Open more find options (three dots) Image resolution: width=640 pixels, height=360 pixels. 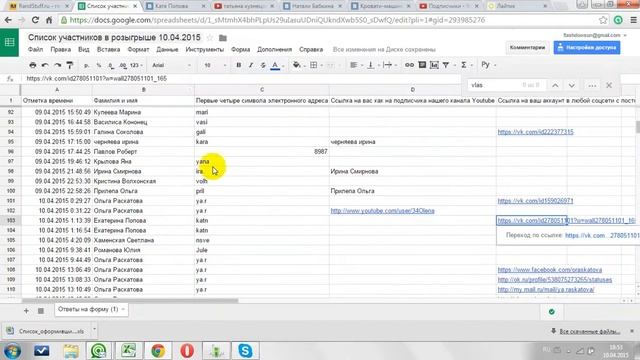pos(592,85)
